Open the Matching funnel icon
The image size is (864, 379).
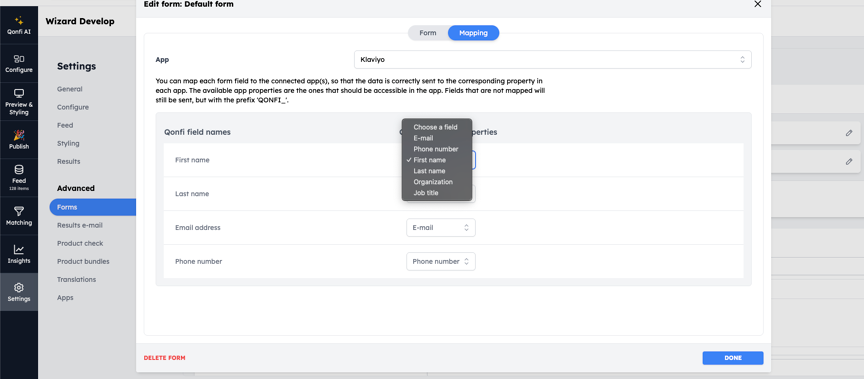click(x=19, y=211)
